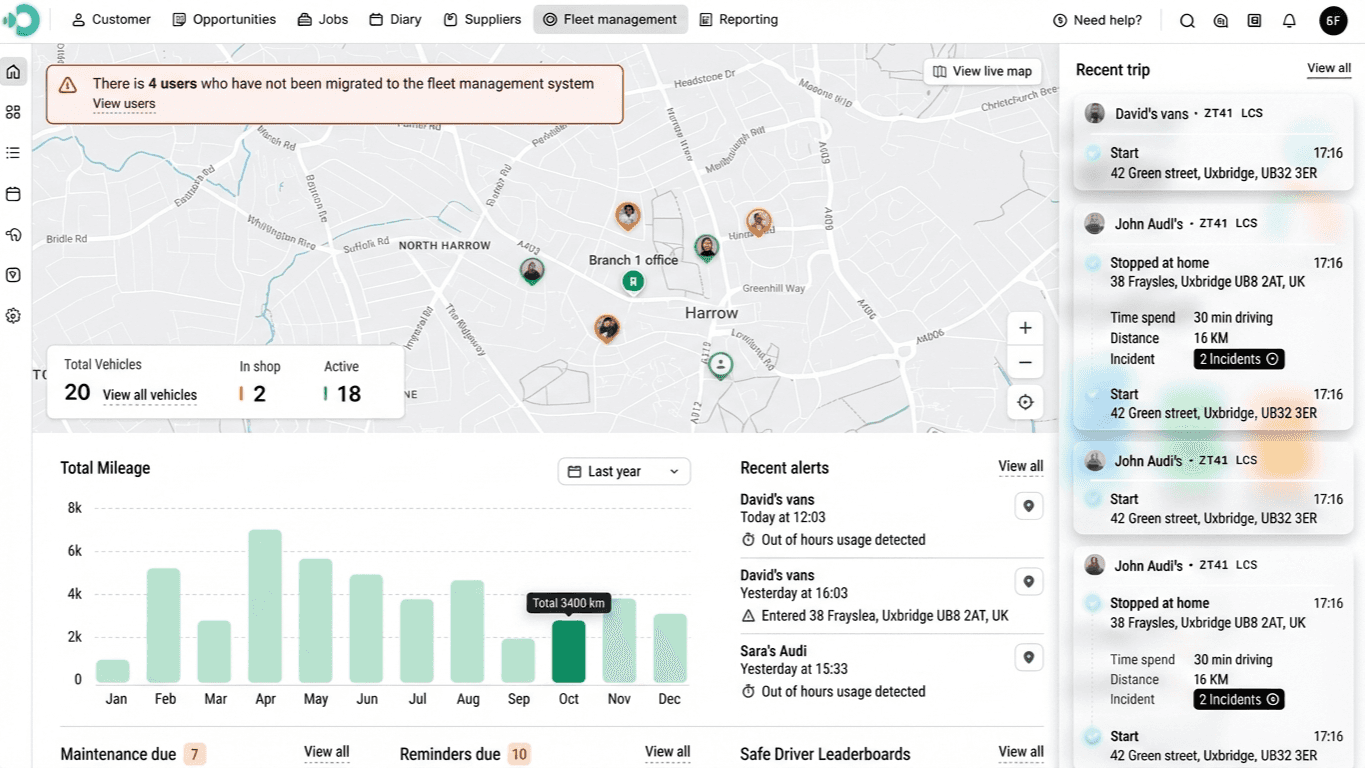
Task: Click the search magnifier icon in header
Action: tap(1187, 20)
